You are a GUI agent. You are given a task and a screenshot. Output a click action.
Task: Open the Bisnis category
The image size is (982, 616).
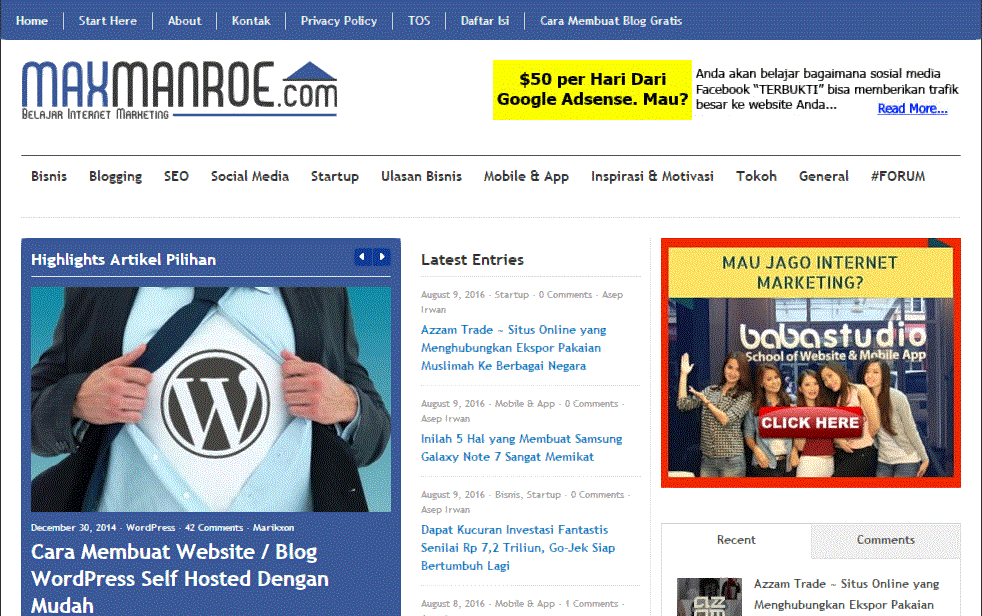click(x=49, y=177)
